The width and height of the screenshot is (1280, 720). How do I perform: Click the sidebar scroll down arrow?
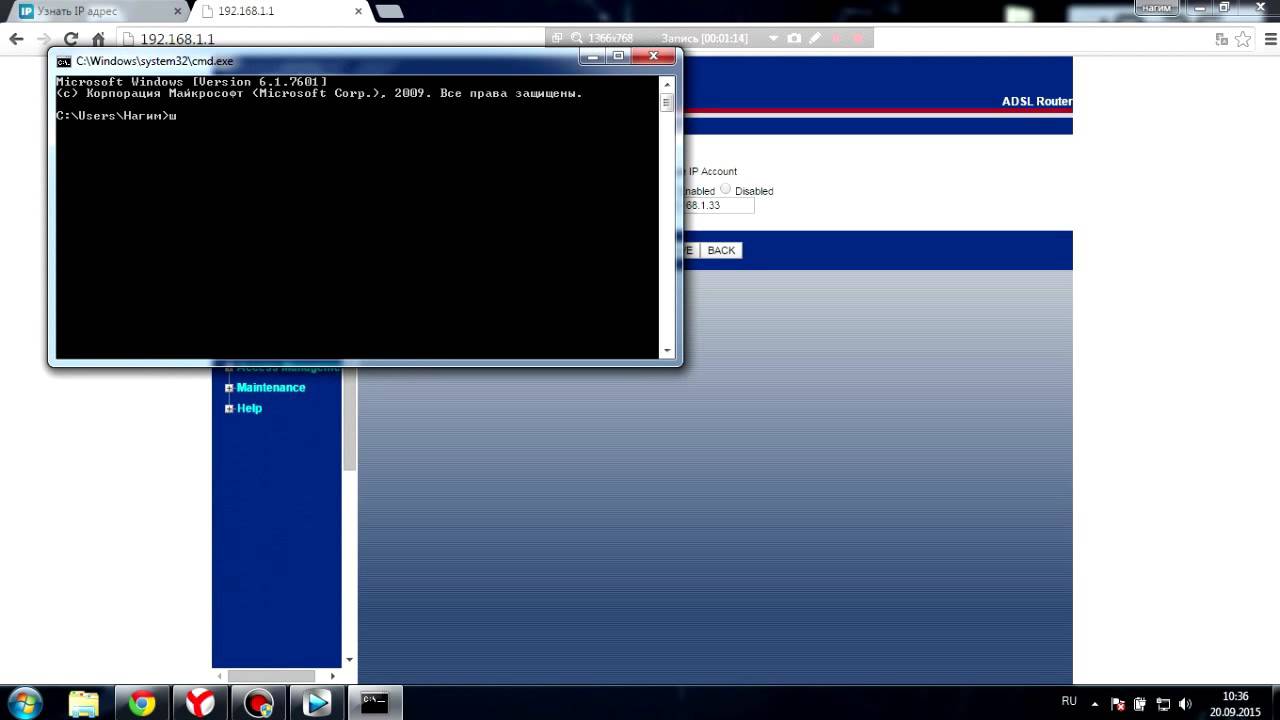[349, 660]
